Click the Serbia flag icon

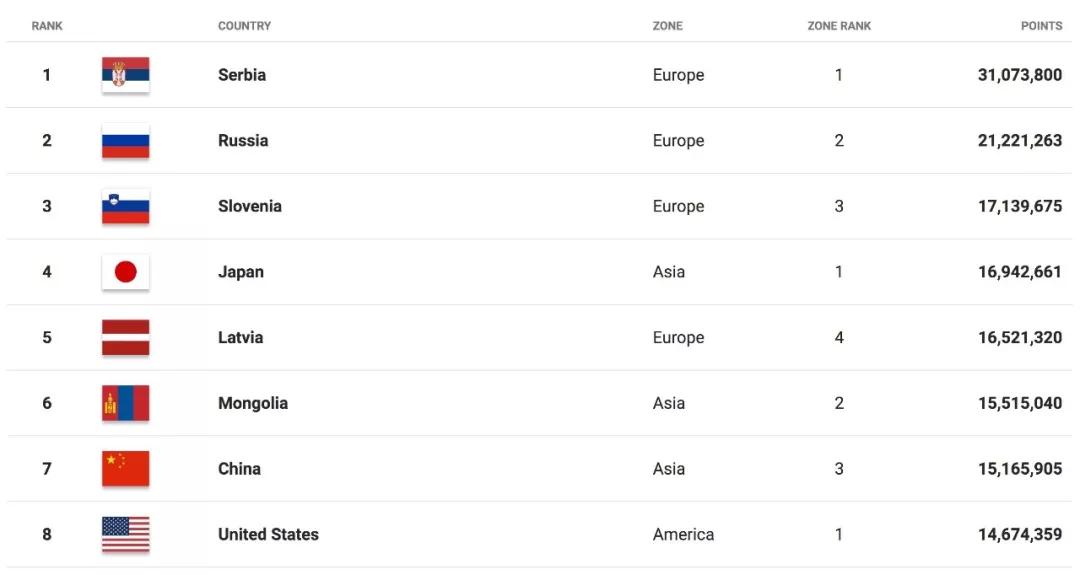coord(125,75)
